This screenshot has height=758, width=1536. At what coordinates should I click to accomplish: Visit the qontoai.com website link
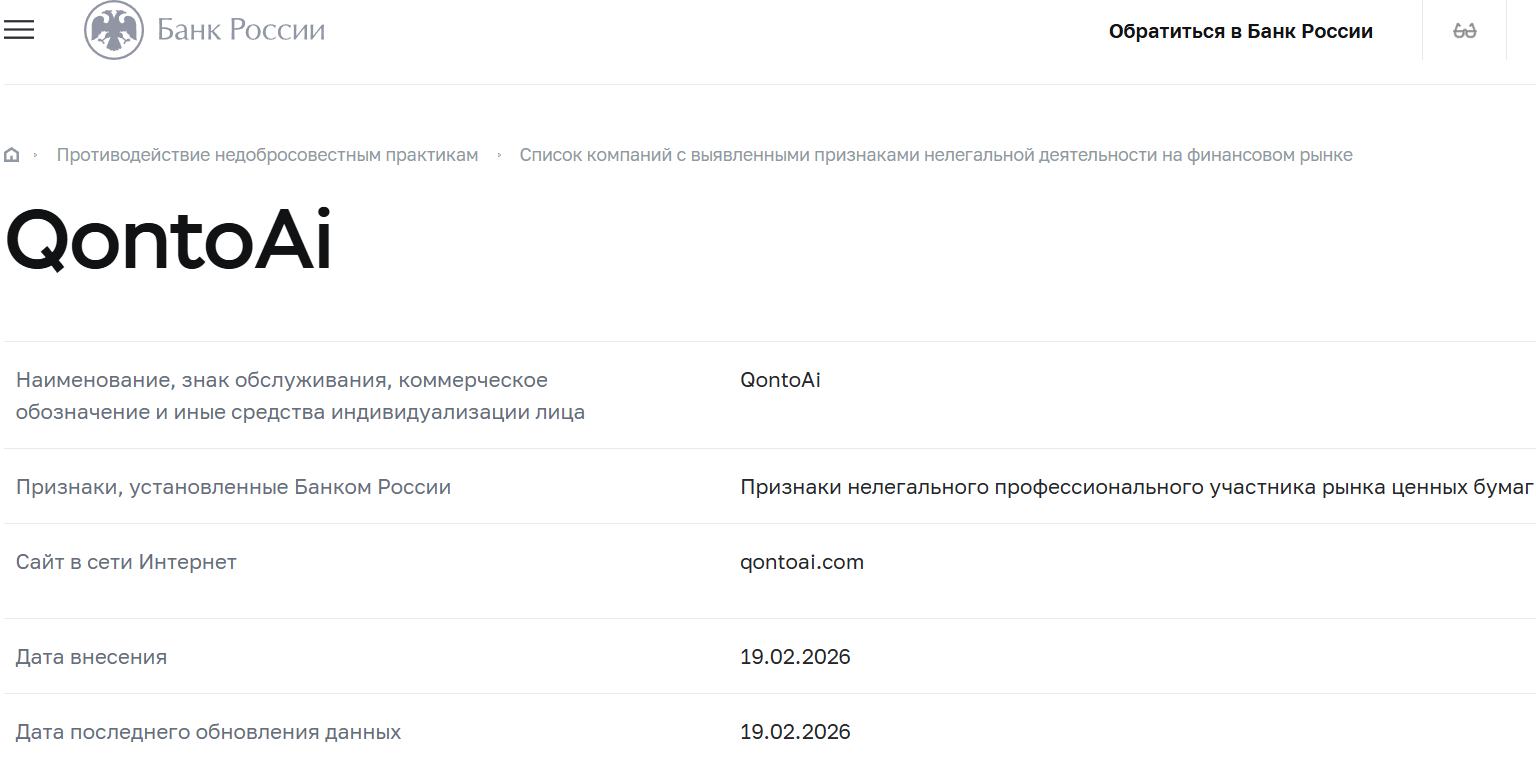[x=802, y=562]
